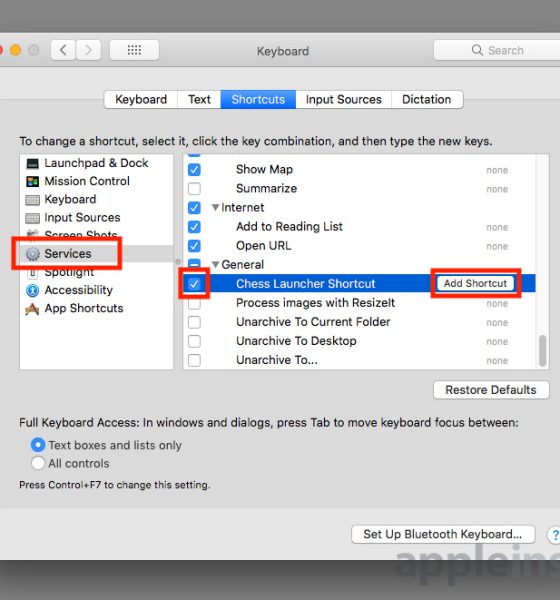Viewport: 560px width, 600px height.
Task: Open the Accessibility shortcuts category
Action: (x=78, y=290)
